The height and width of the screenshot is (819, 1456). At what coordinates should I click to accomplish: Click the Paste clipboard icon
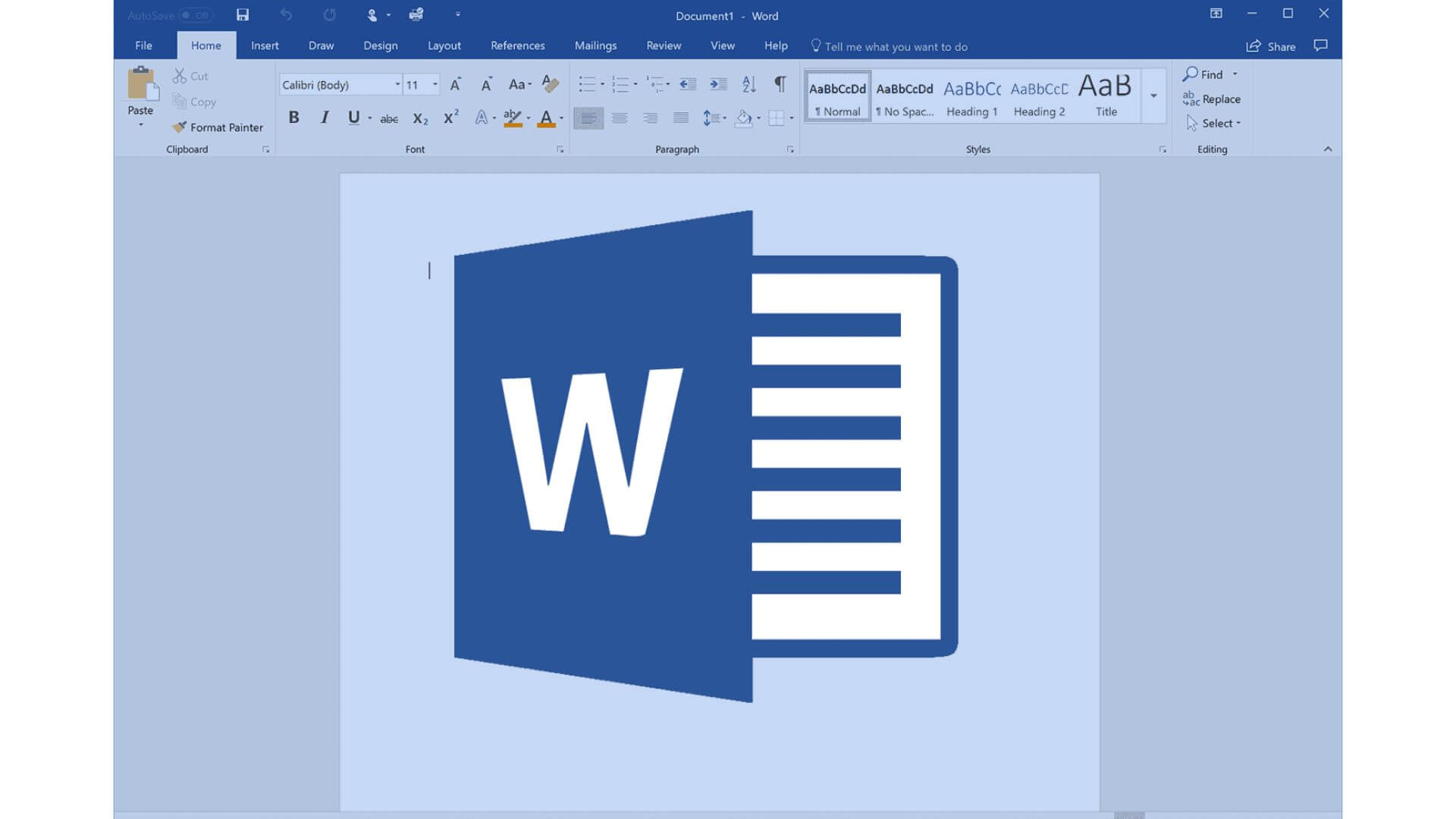tap(143, 83)
